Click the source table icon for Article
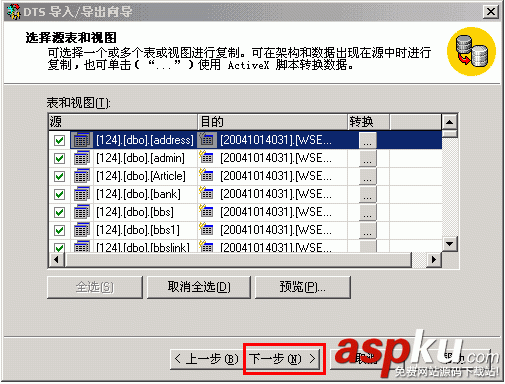 [x=82, y=176]
